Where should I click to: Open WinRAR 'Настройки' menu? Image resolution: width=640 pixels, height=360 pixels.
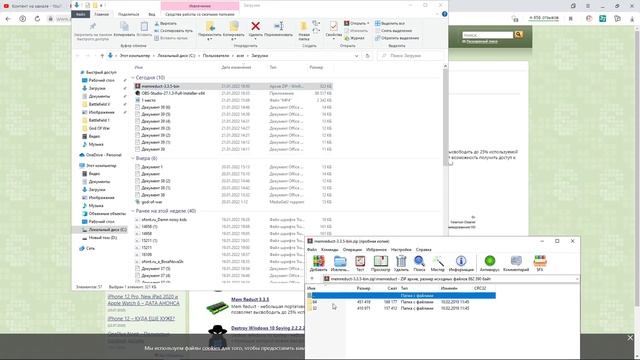coord(401,249)
